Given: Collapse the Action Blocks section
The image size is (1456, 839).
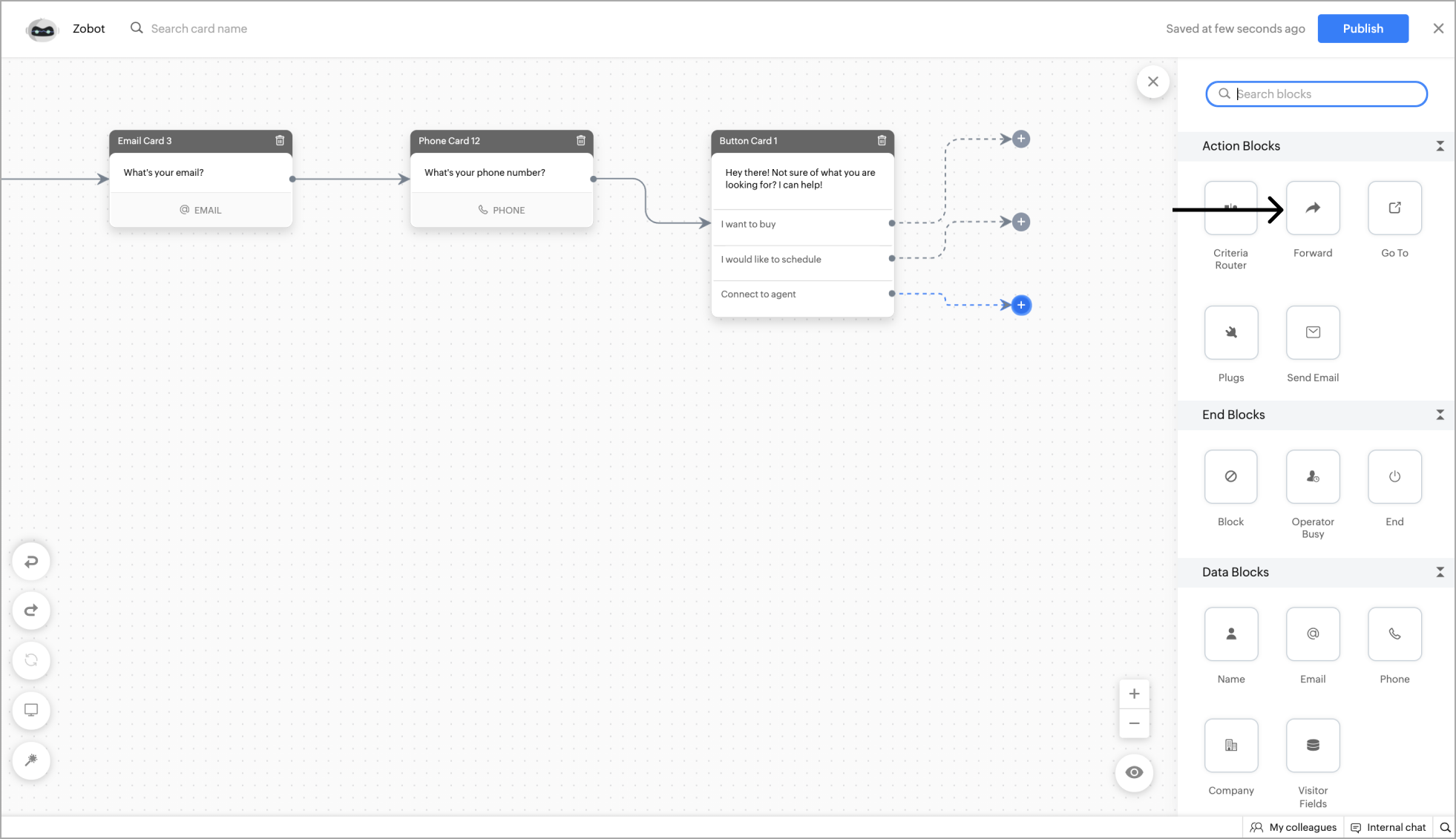Looking at the screenshot, I should click(1440, 146).
